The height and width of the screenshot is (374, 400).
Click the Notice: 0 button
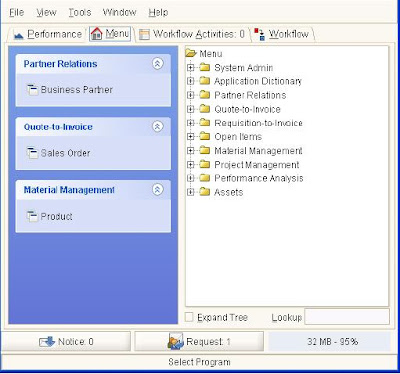[x=66, y=341]
